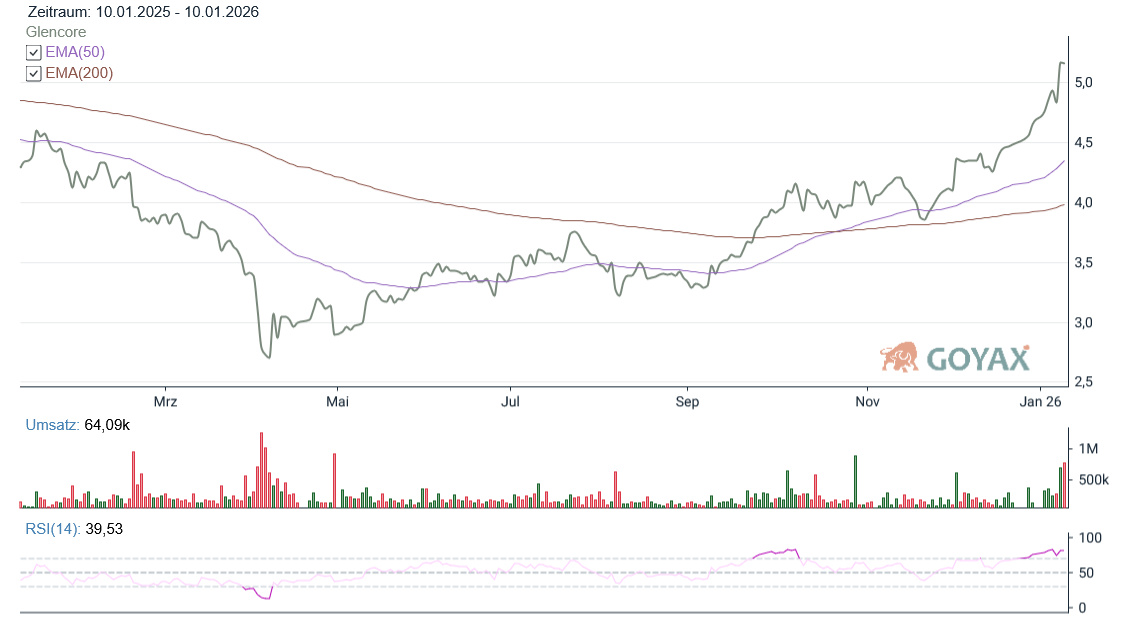Click the 1M volume axis label

click(1086, 447)
